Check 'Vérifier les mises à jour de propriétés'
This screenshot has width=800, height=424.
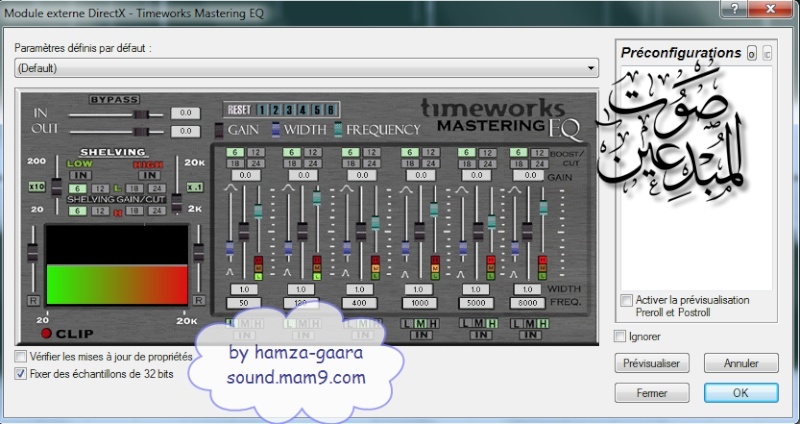point(21,356)
